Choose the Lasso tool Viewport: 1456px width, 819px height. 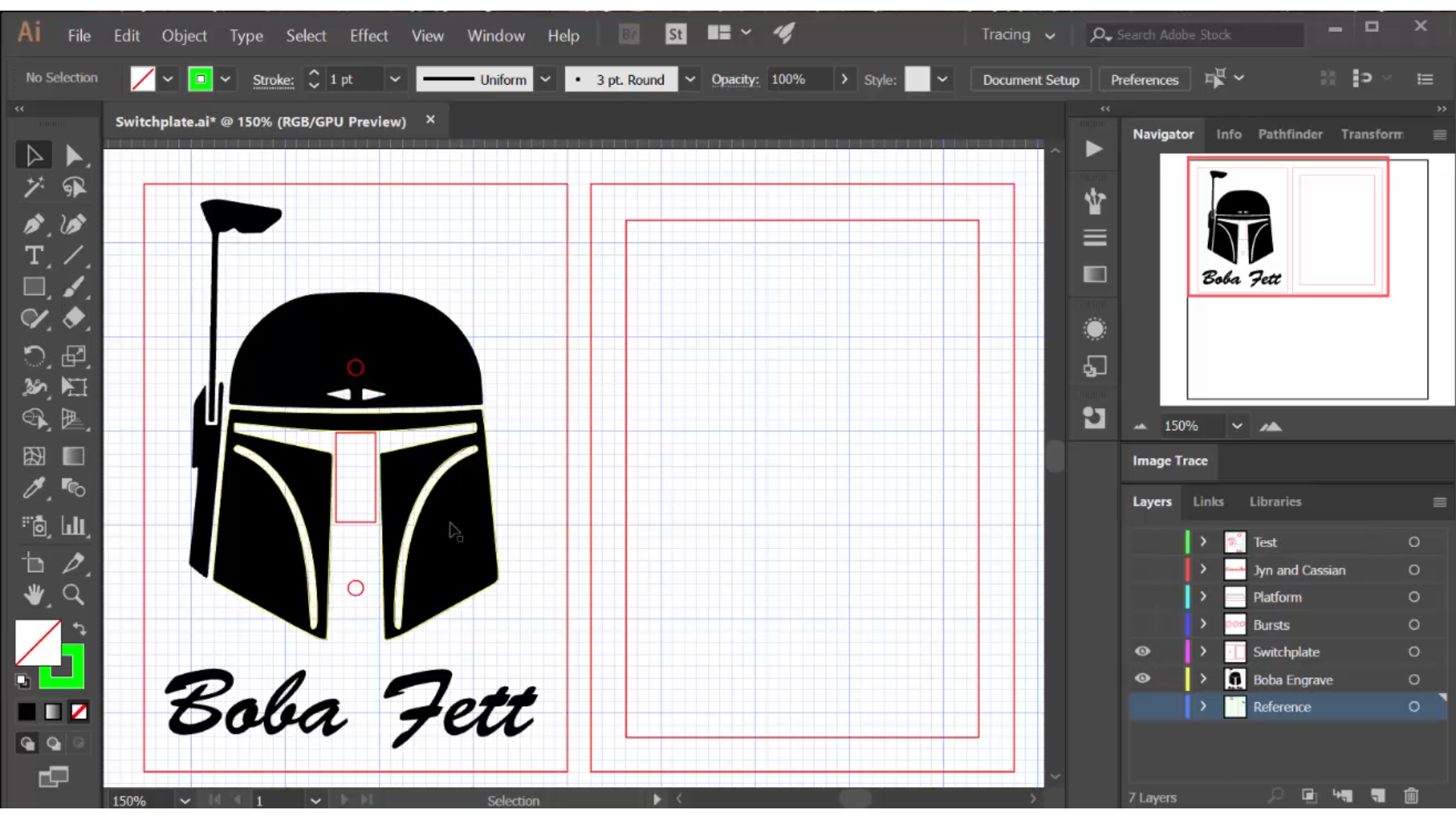click(x=74, y=187)
